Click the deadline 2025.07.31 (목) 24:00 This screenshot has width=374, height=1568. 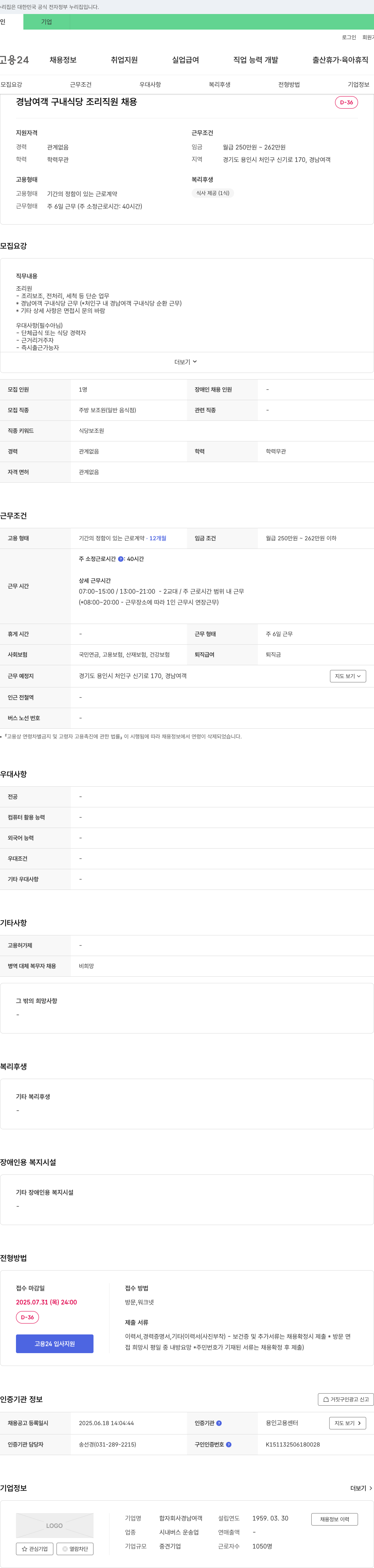(x=46, y=1302)
